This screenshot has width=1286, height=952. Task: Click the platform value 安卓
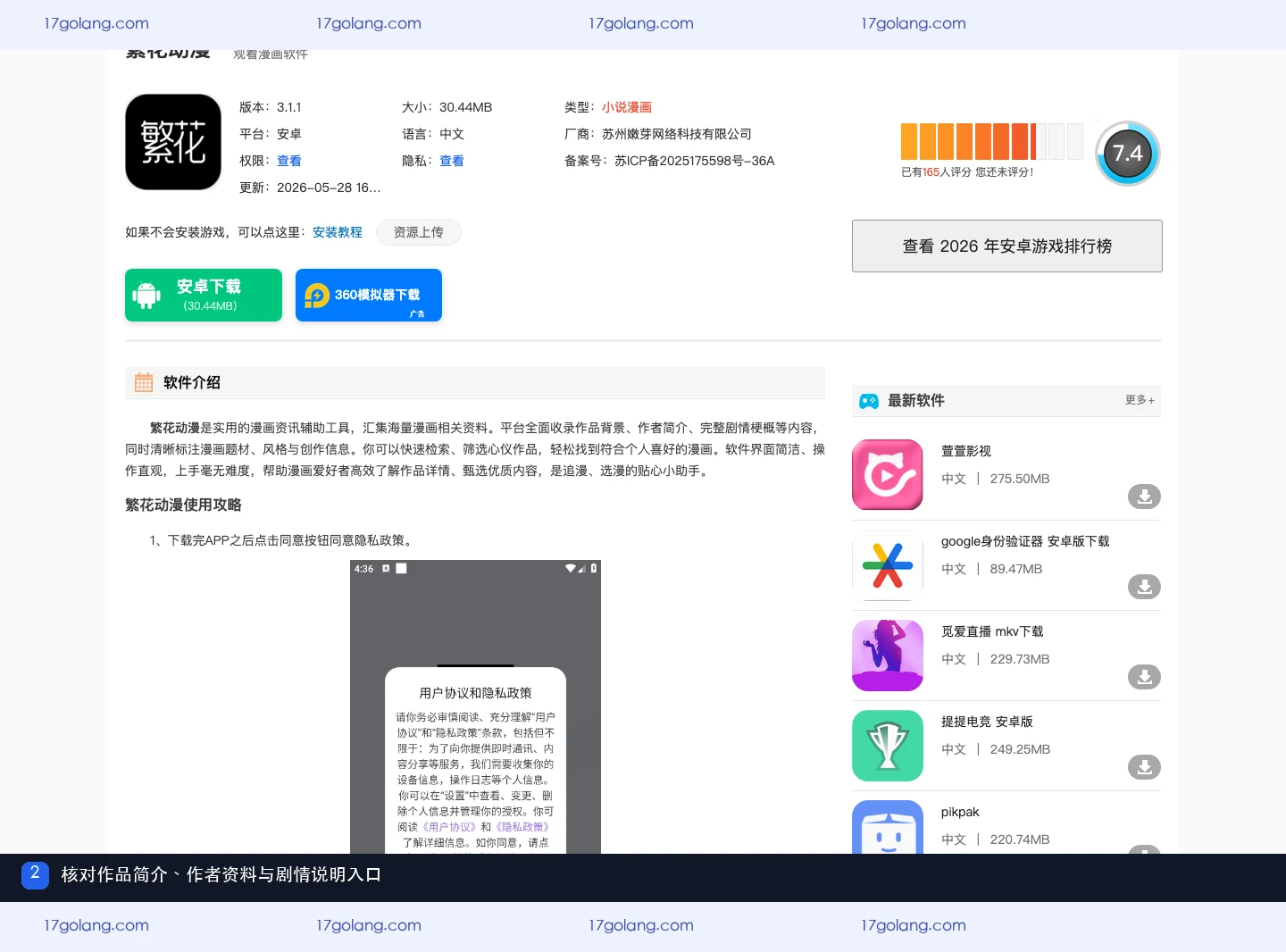point(289,134)
